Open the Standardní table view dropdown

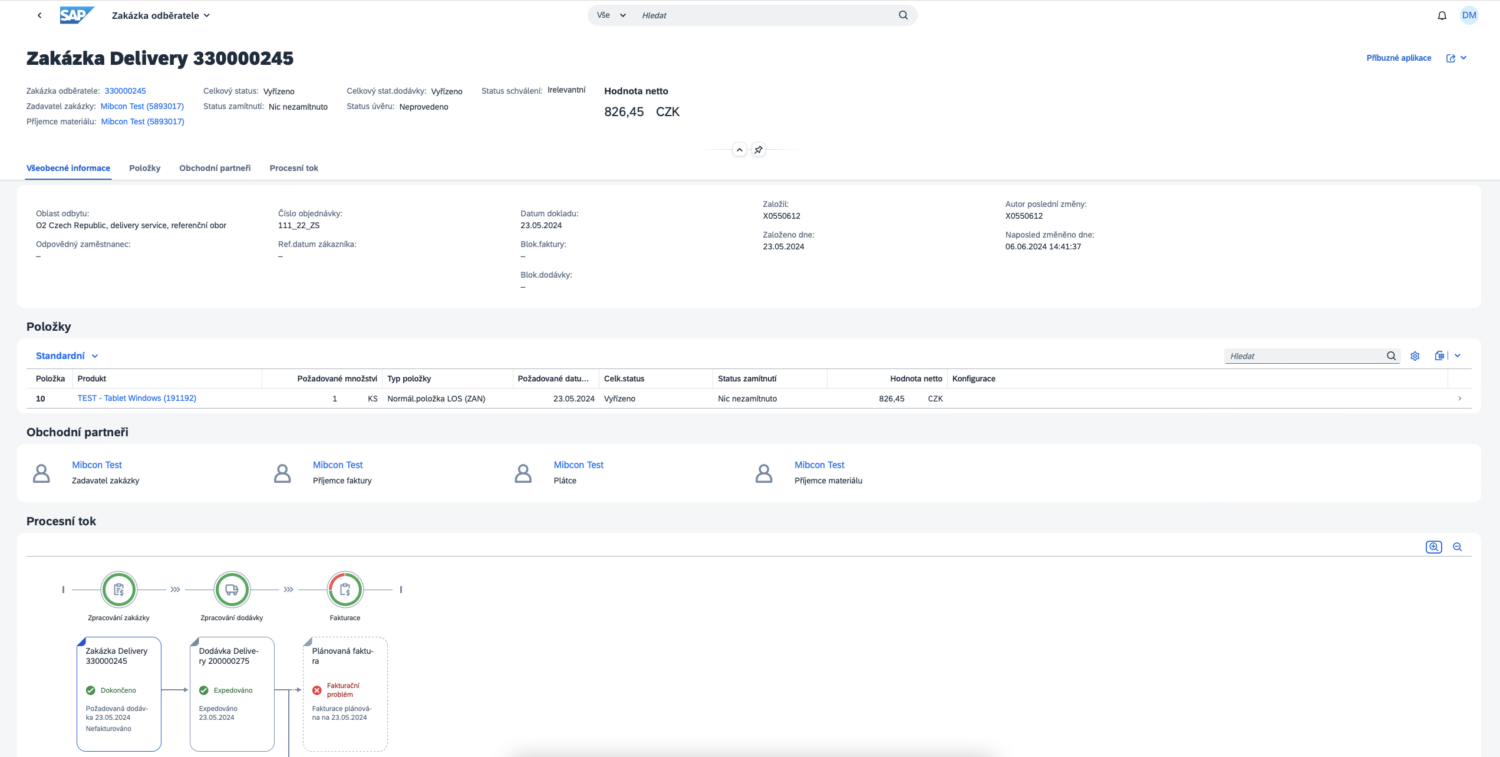(x=67, y=356)
